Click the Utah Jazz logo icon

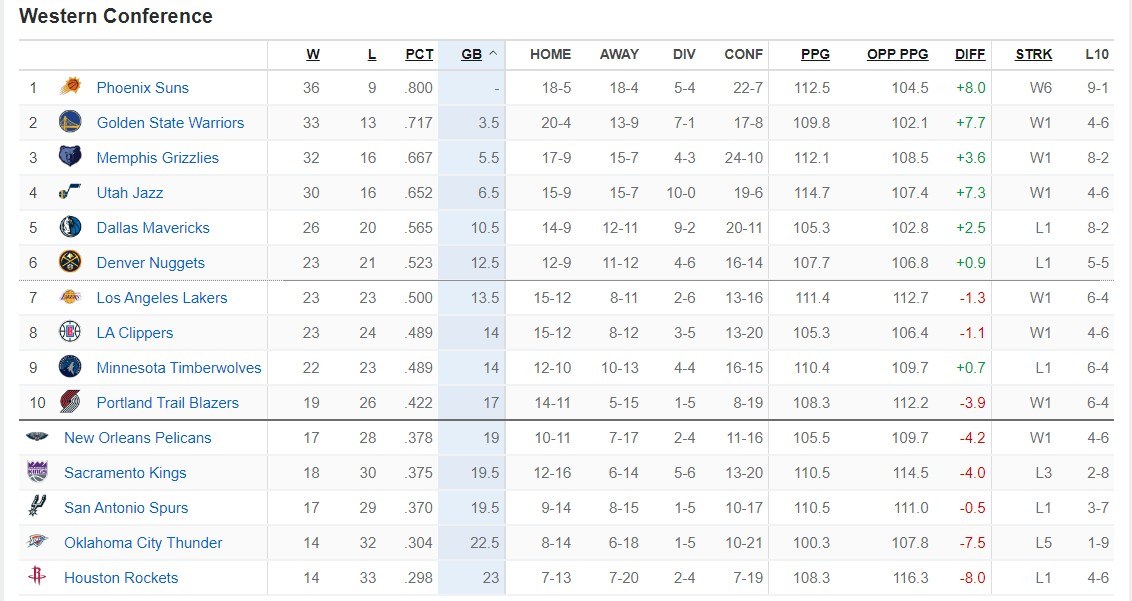click(x=70, y=193)
